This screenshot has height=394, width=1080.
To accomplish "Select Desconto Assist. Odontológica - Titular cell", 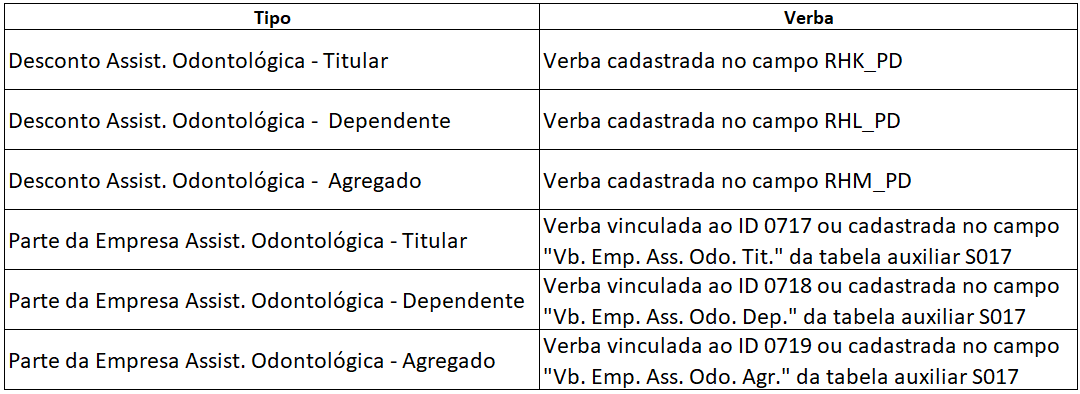I will 272,59.
